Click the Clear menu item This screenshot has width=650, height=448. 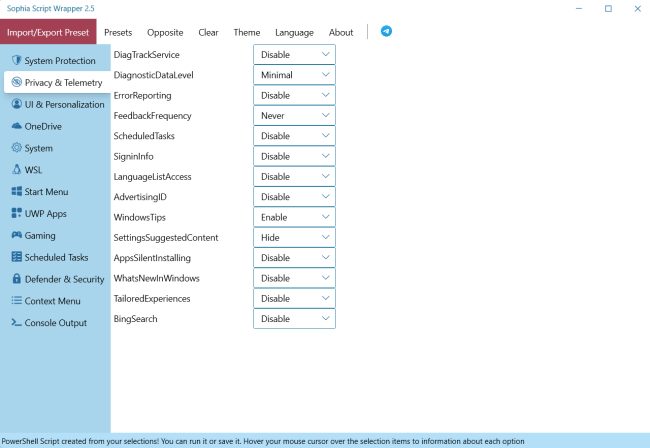208,32
